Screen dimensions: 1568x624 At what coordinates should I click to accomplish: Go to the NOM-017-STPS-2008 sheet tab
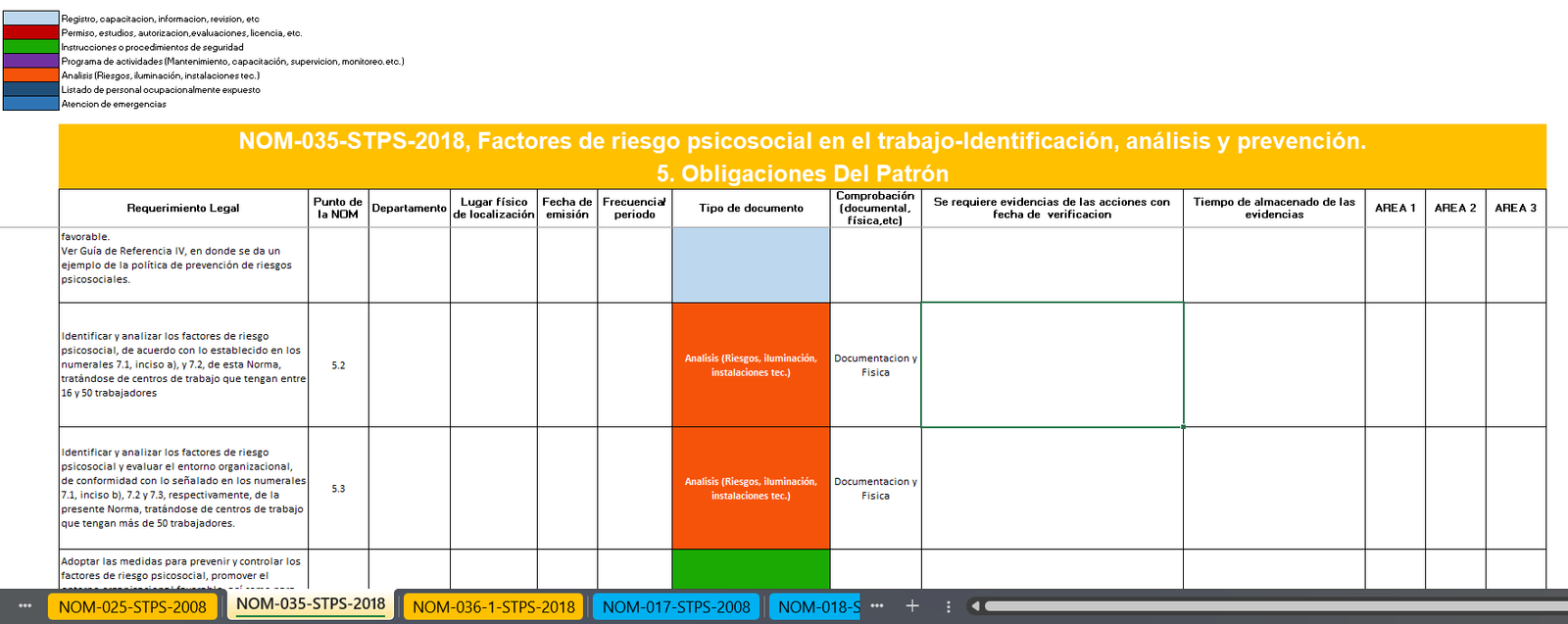click(x=676, y=606)
